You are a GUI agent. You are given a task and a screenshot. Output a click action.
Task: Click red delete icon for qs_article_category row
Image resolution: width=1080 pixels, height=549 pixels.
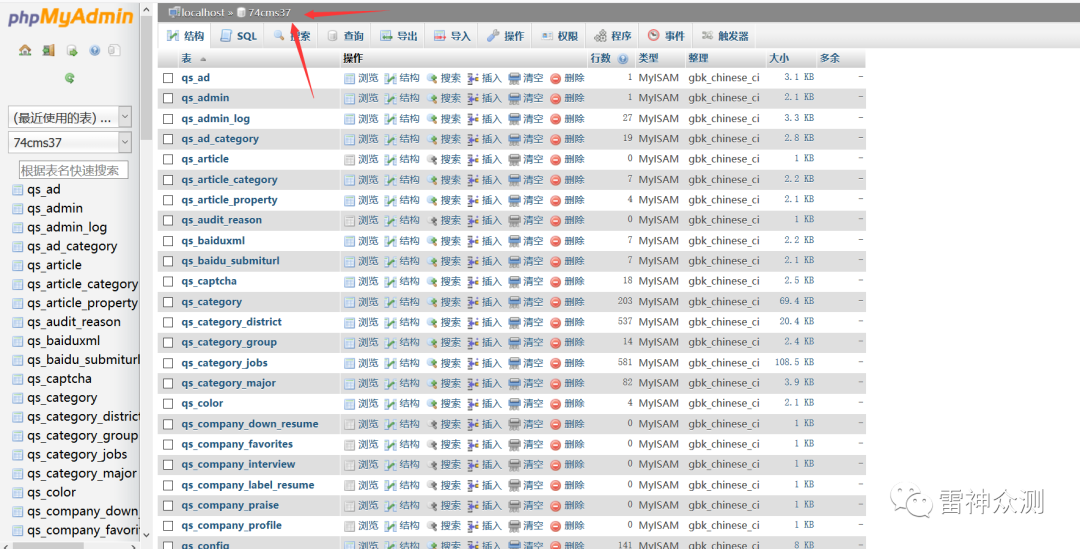[x=556, y=180]
